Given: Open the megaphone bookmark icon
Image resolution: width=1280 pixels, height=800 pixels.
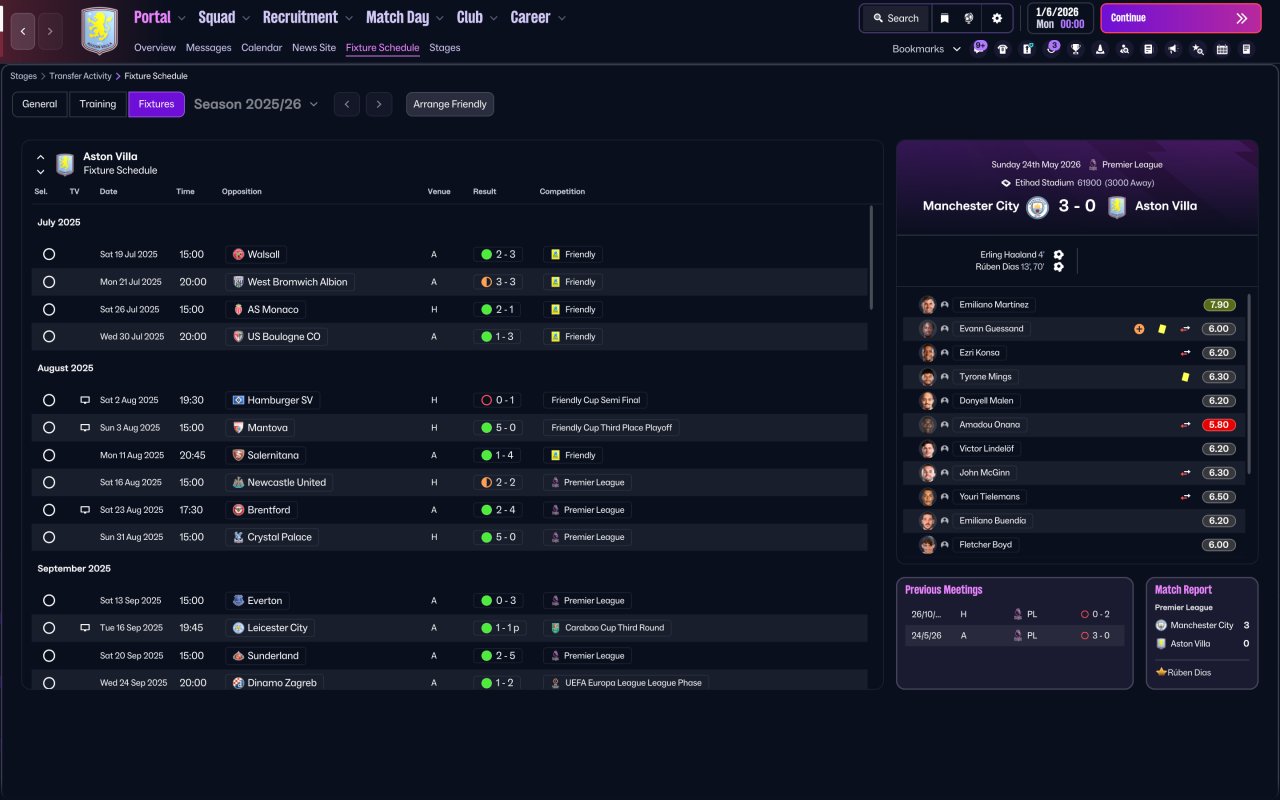Looking at the screenshot, I should tap(1173, 49).
